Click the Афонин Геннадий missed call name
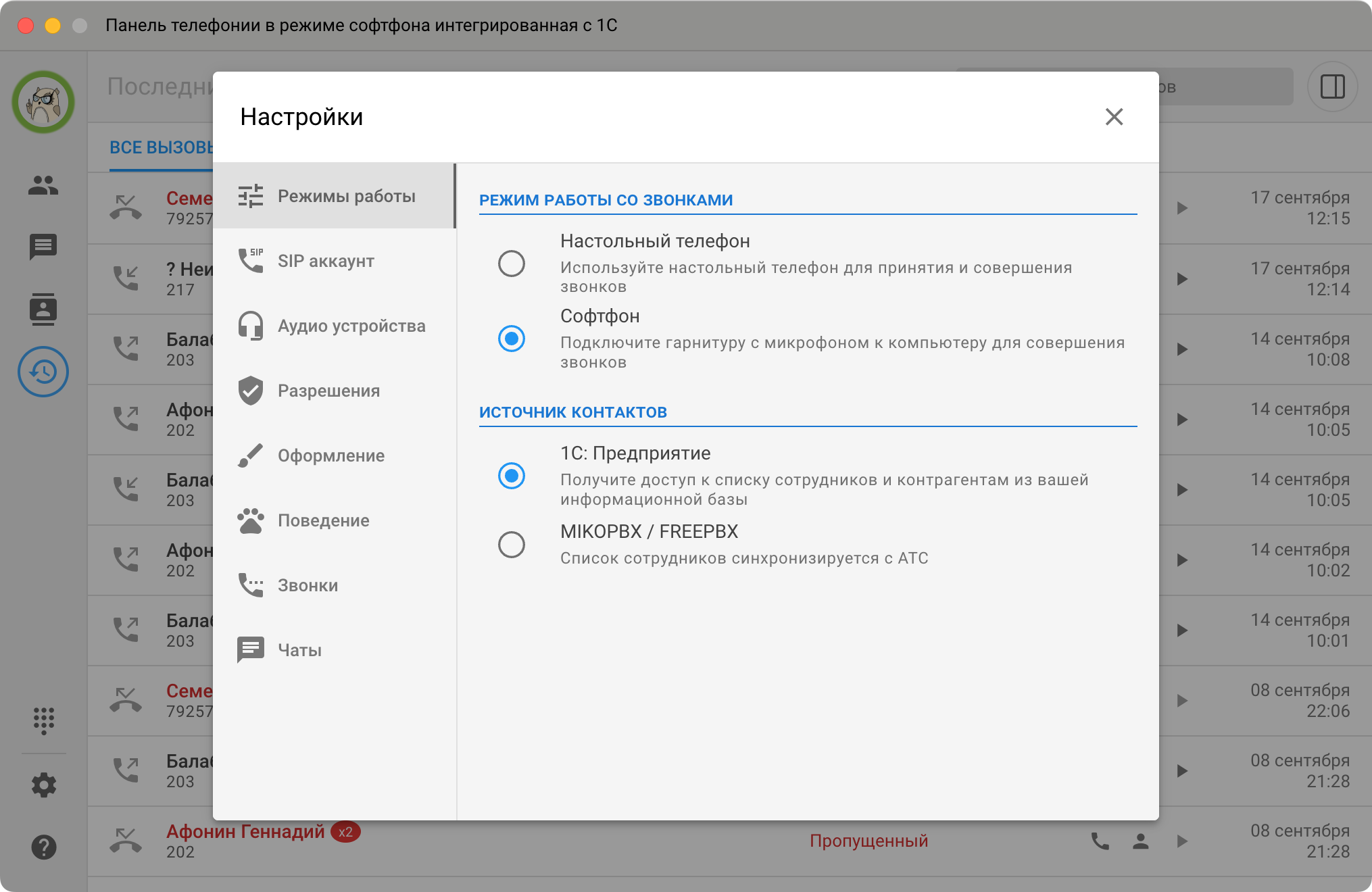This screenshot has height=892, width=1372. (x=245, y=831)
